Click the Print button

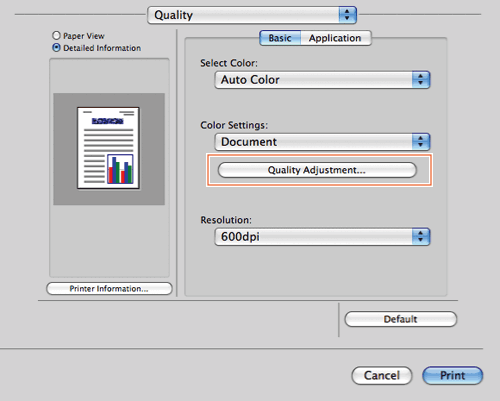point(452,375)
